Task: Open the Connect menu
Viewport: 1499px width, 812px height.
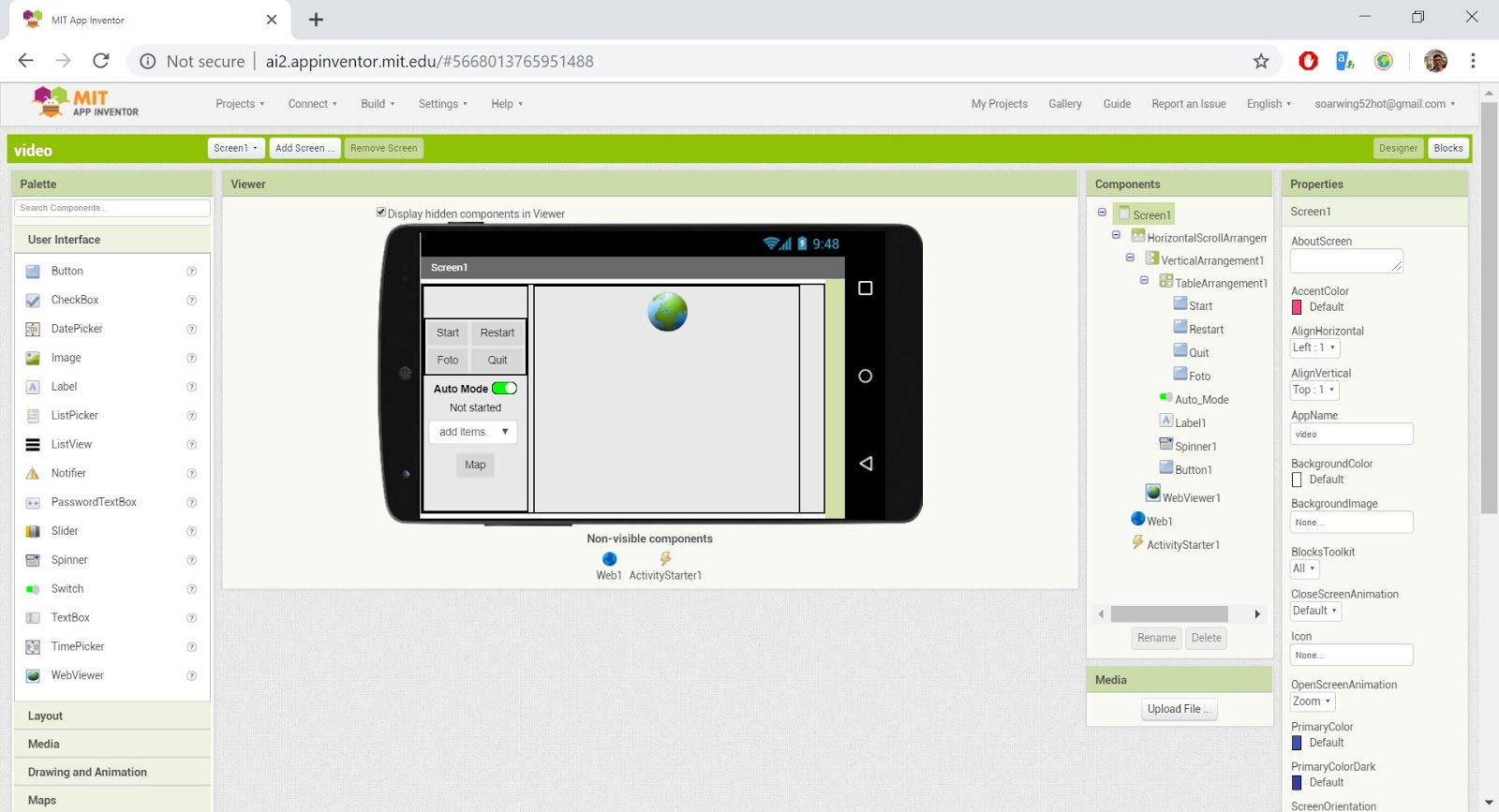Action: click(x=313, y=104)
